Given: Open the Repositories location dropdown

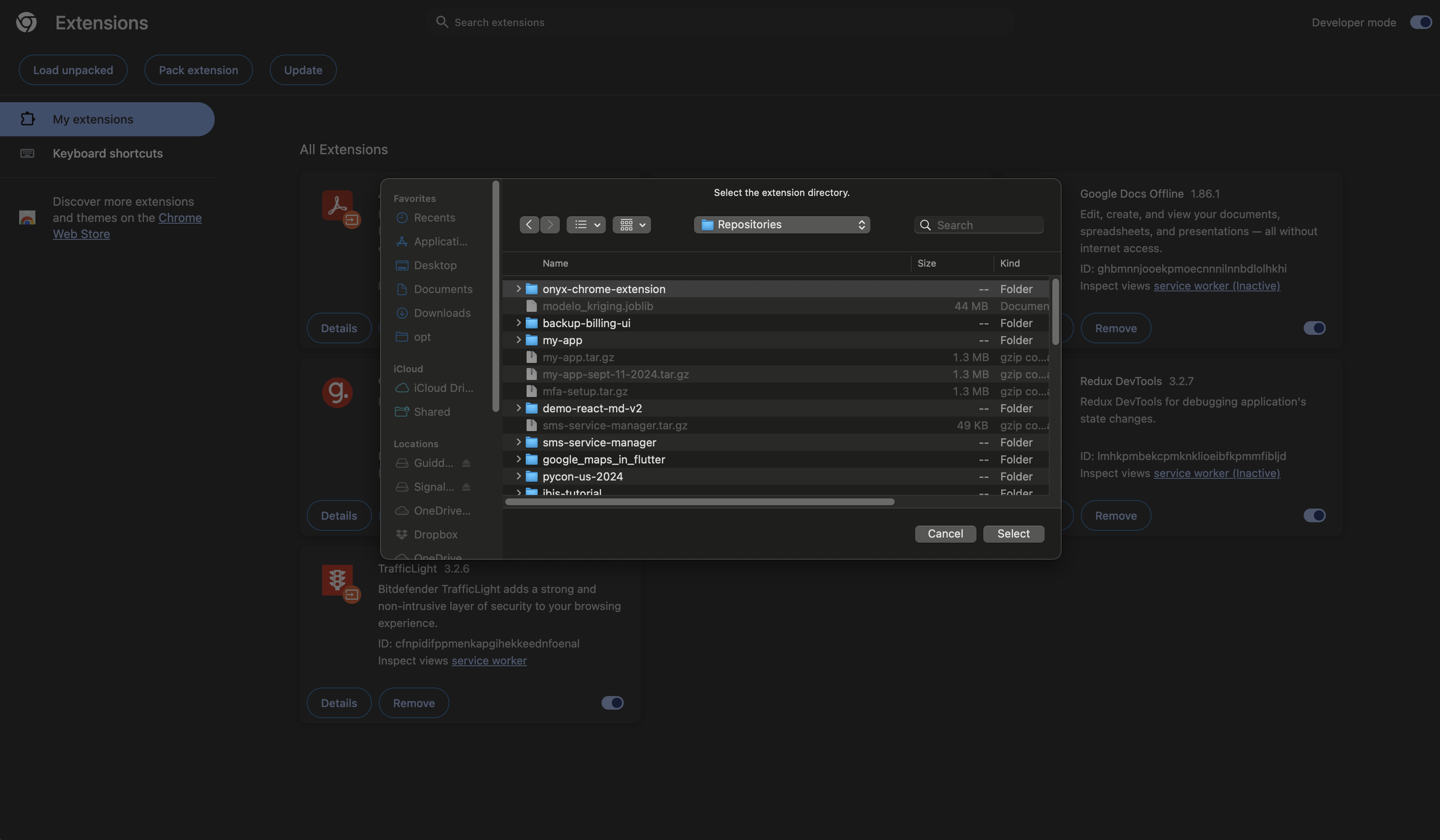Looking at the screenshot, I should [x=782, y=224].
